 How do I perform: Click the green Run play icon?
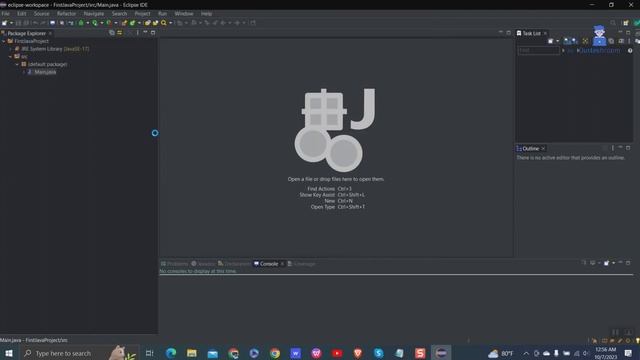[95, 23]
